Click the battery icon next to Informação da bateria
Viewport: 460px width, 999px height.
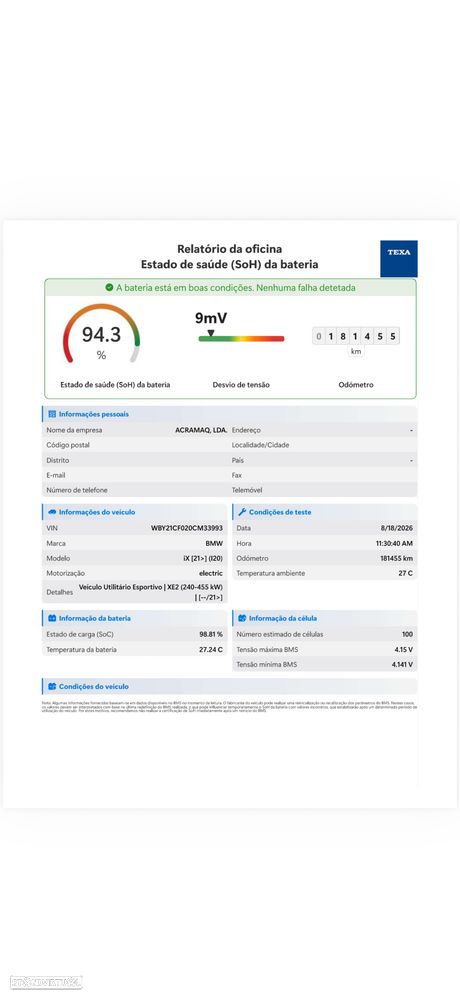(x=52, y=619)
